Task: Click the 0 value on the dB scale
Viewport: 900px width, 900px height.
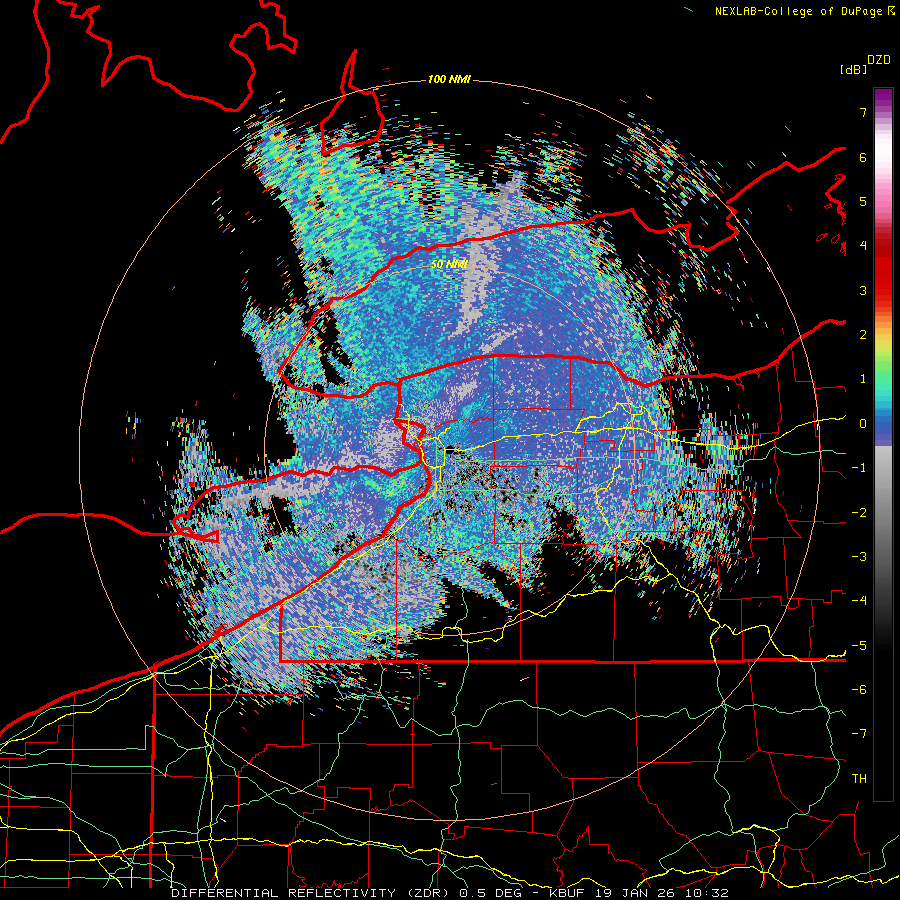Action: 863,424
